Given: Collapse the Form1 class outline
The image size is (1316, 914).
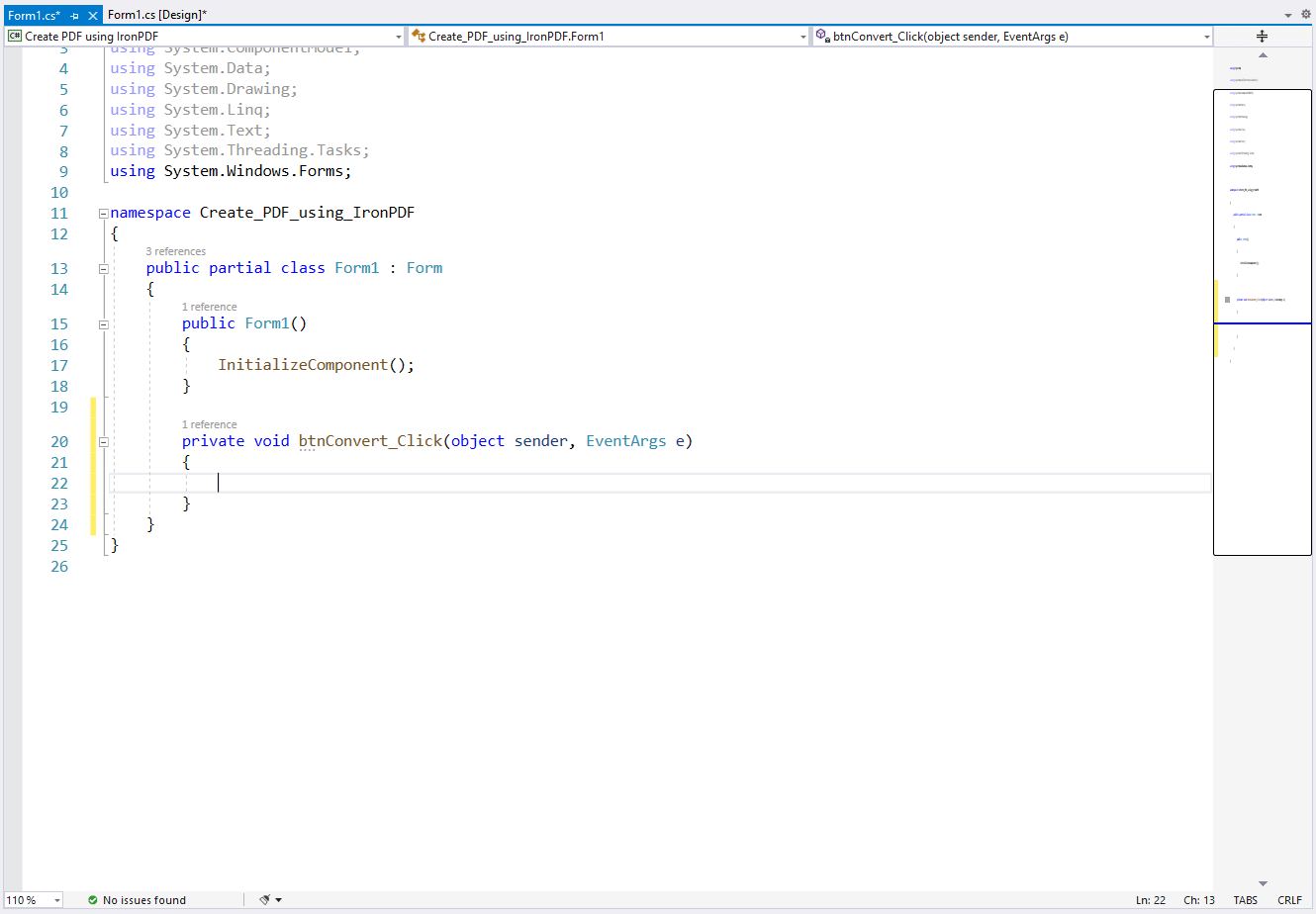Looking at the screenshot, I should (103, 269).
